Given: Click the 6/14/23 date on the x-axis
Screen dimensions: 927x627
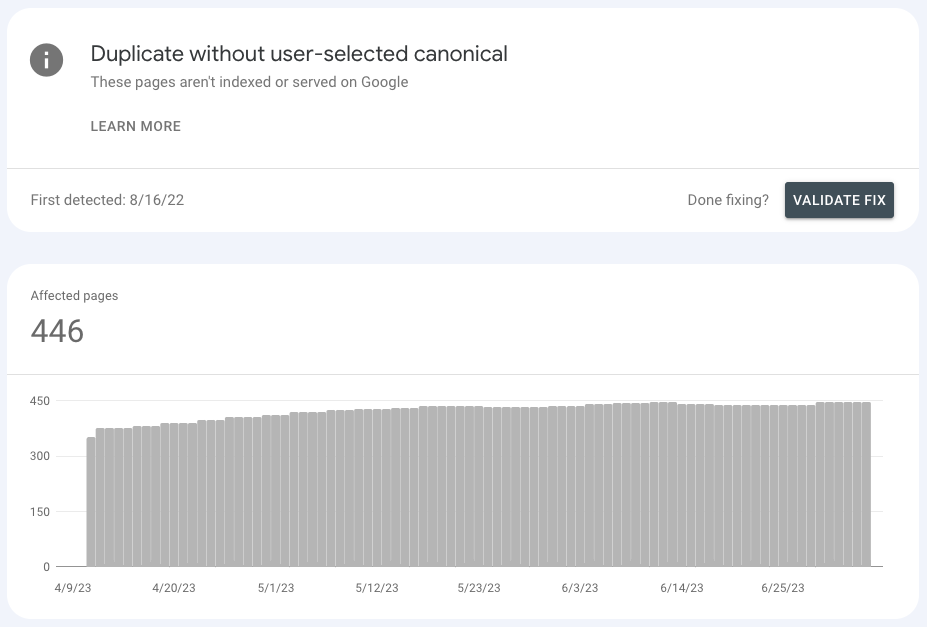Looking at the screenshot, I should click(x=682, y=588).
